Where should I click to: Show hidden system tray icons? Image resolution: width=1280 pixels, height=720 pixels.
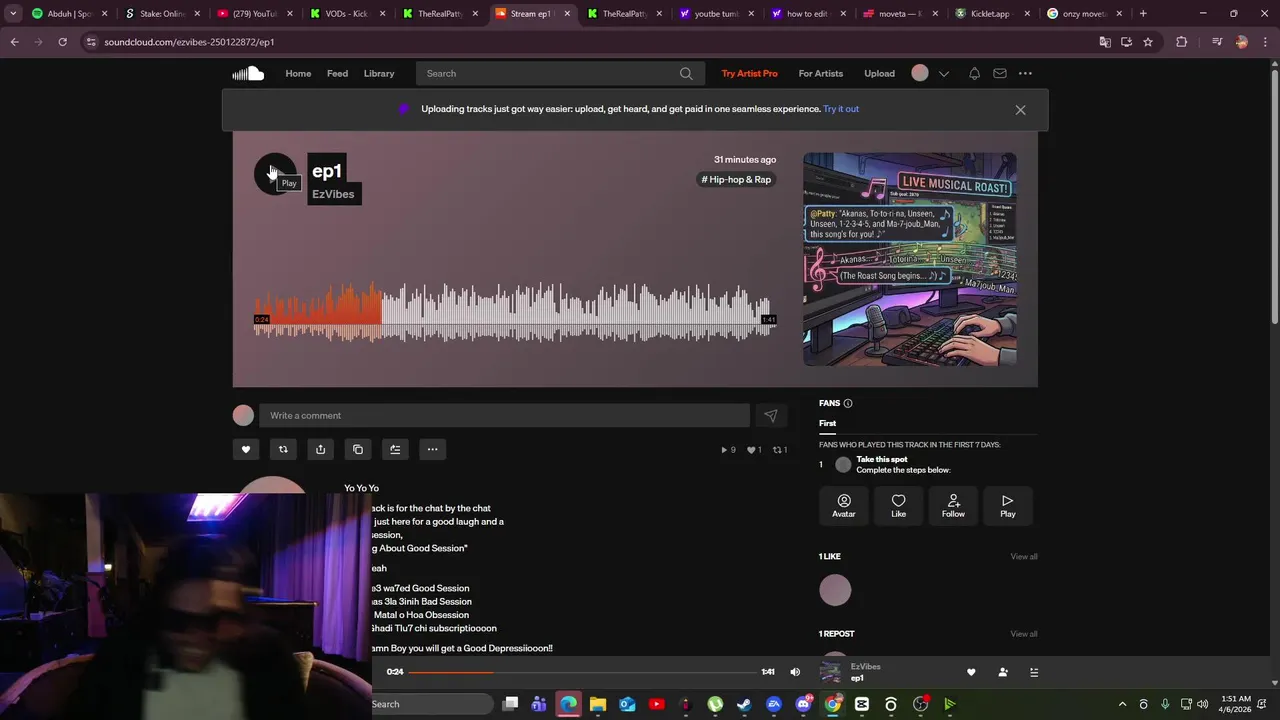pos(1122,704)
